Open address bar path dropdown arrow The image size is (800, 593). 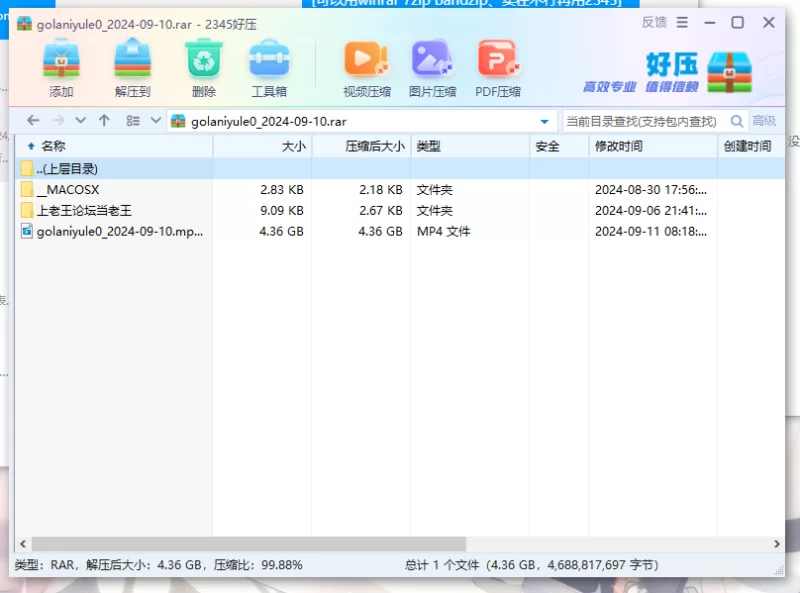click(x=544, y=121)
